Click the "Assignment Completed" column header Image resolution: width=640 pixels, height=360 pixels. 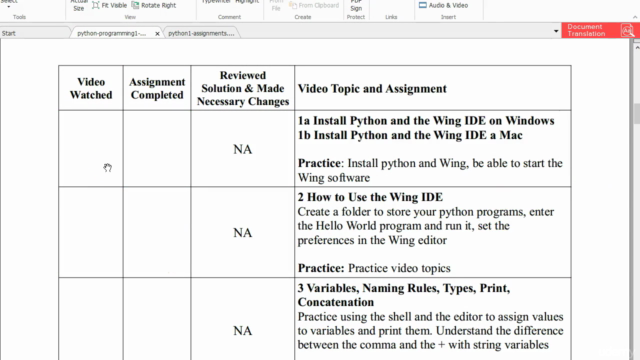click(157, 88)
